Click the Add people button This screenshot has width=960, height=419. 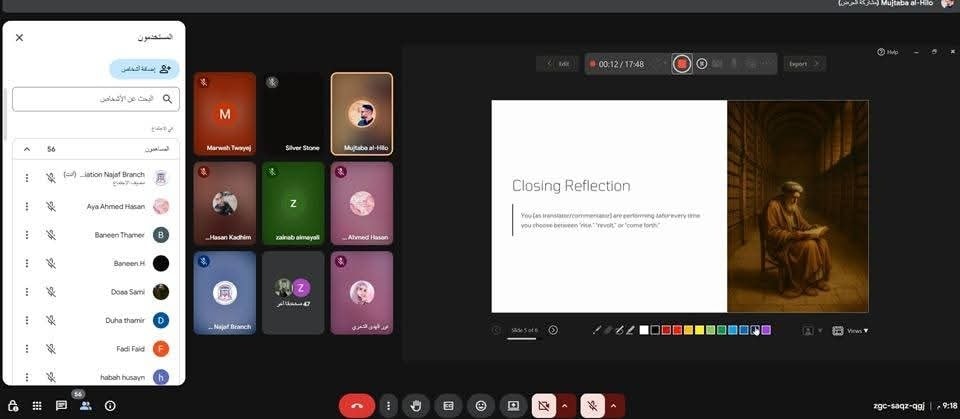pyautogui.click(x=145, y=69)
